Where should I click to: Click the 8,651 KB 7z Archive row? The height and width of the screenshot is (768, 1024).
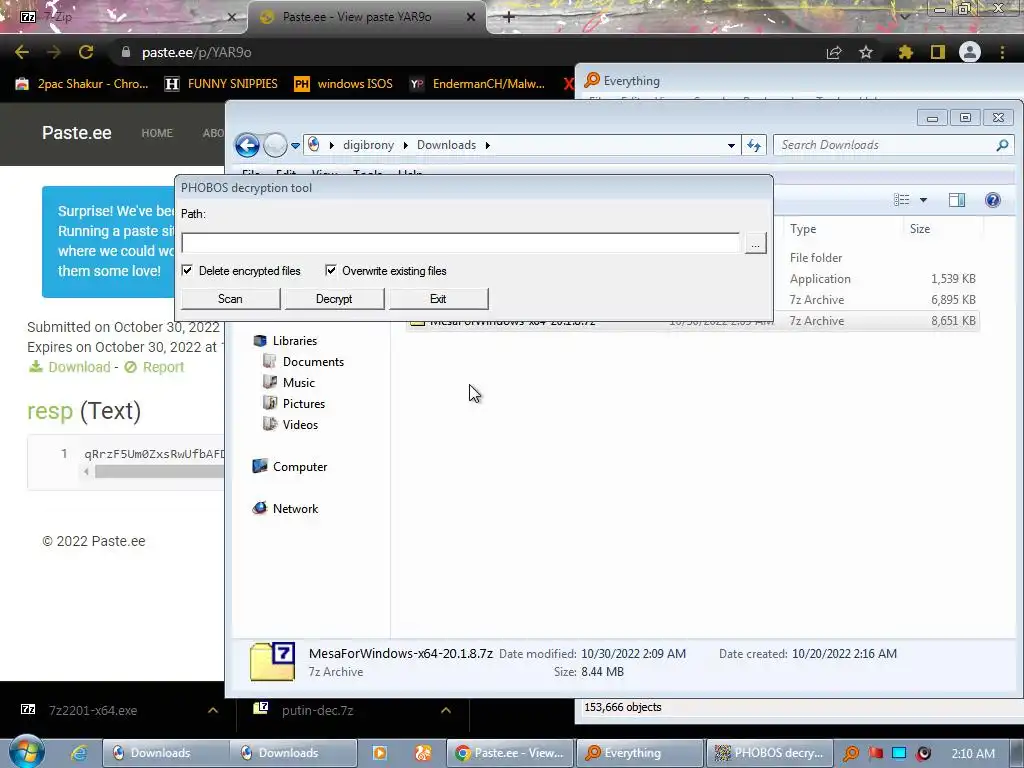point(692,321)
